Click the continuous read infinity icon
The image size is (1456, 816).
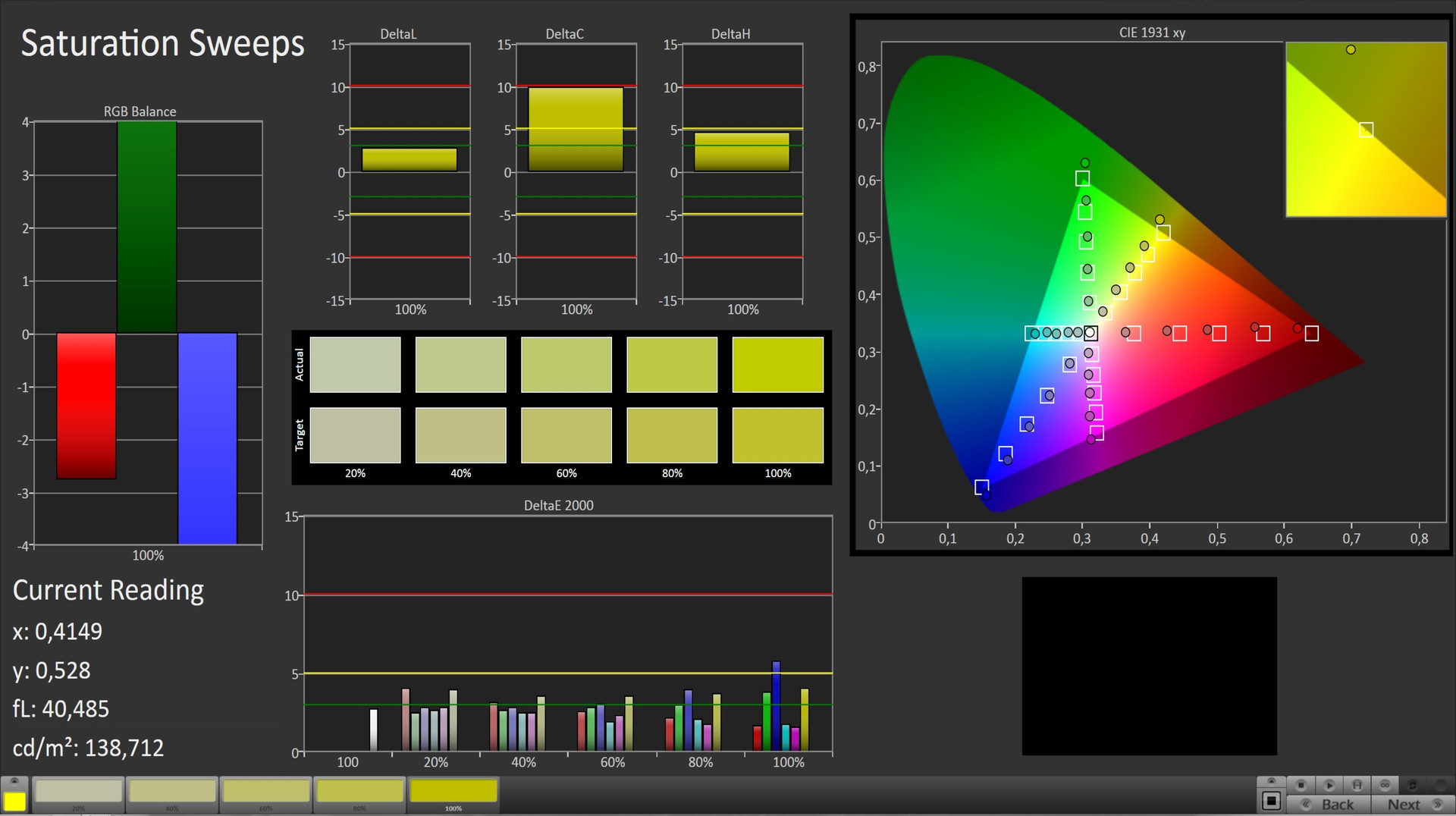1385,785
